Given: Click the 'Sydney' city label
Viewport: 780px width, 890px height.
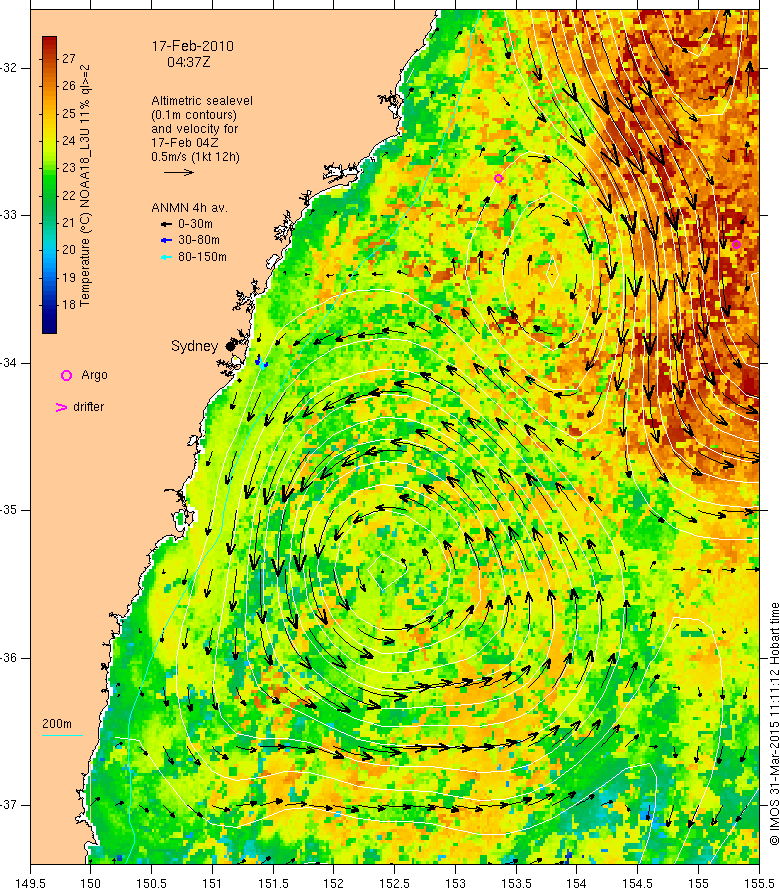Looking at the screenshot, I should click(194, 346).
